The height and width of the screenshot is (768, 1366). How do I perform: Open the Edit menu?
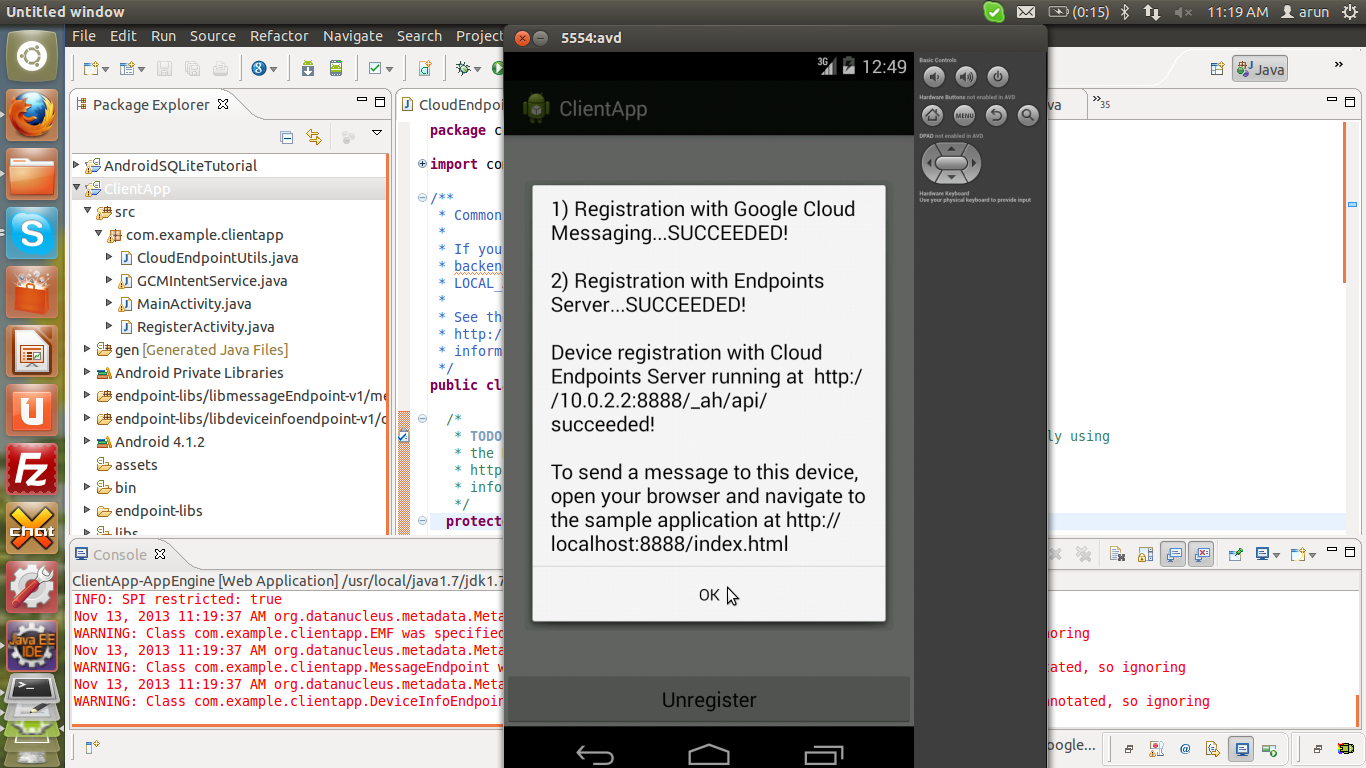click(x=123, y=36)
